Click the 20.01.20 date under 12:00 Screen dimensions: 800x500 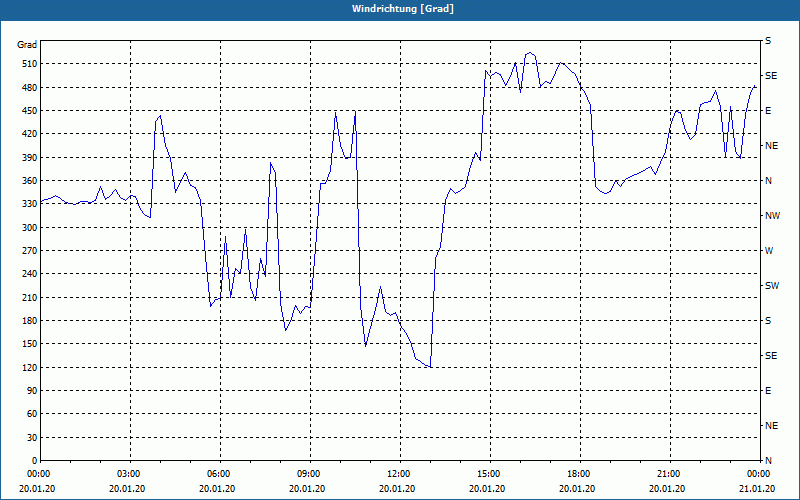[397, 489]
